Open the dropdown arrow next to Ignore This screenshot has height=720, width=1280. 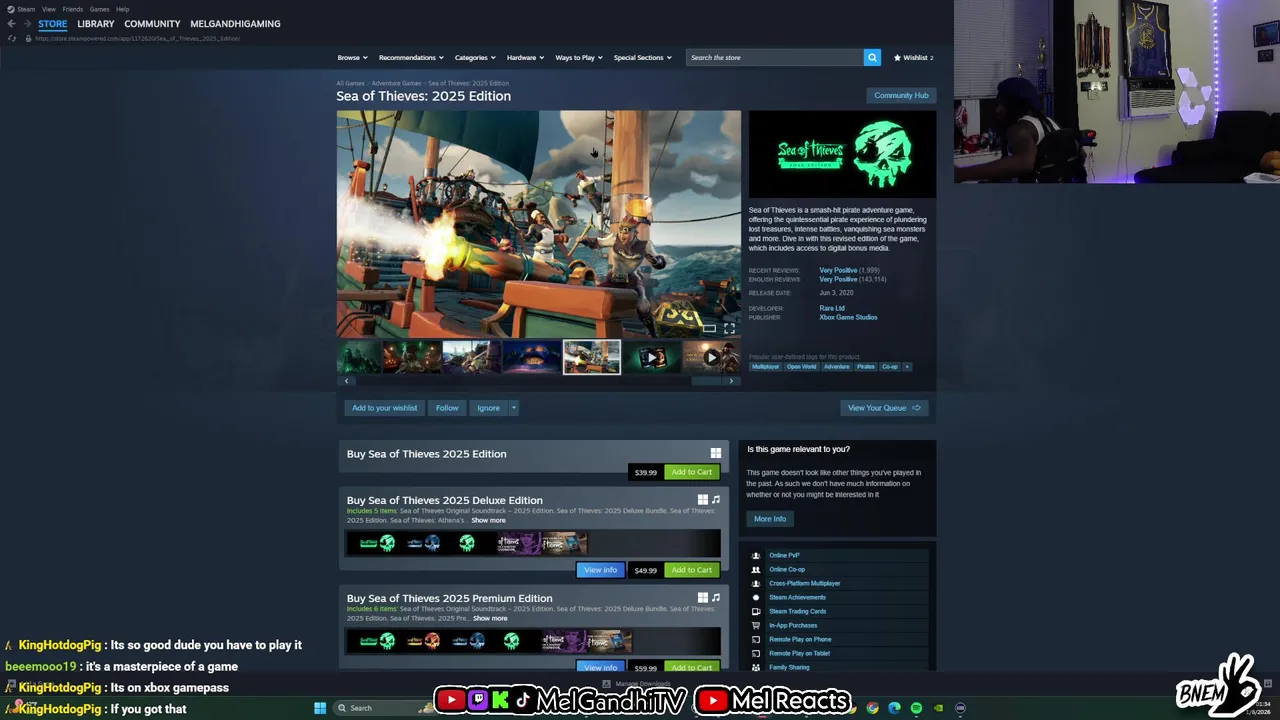[514, 408]
